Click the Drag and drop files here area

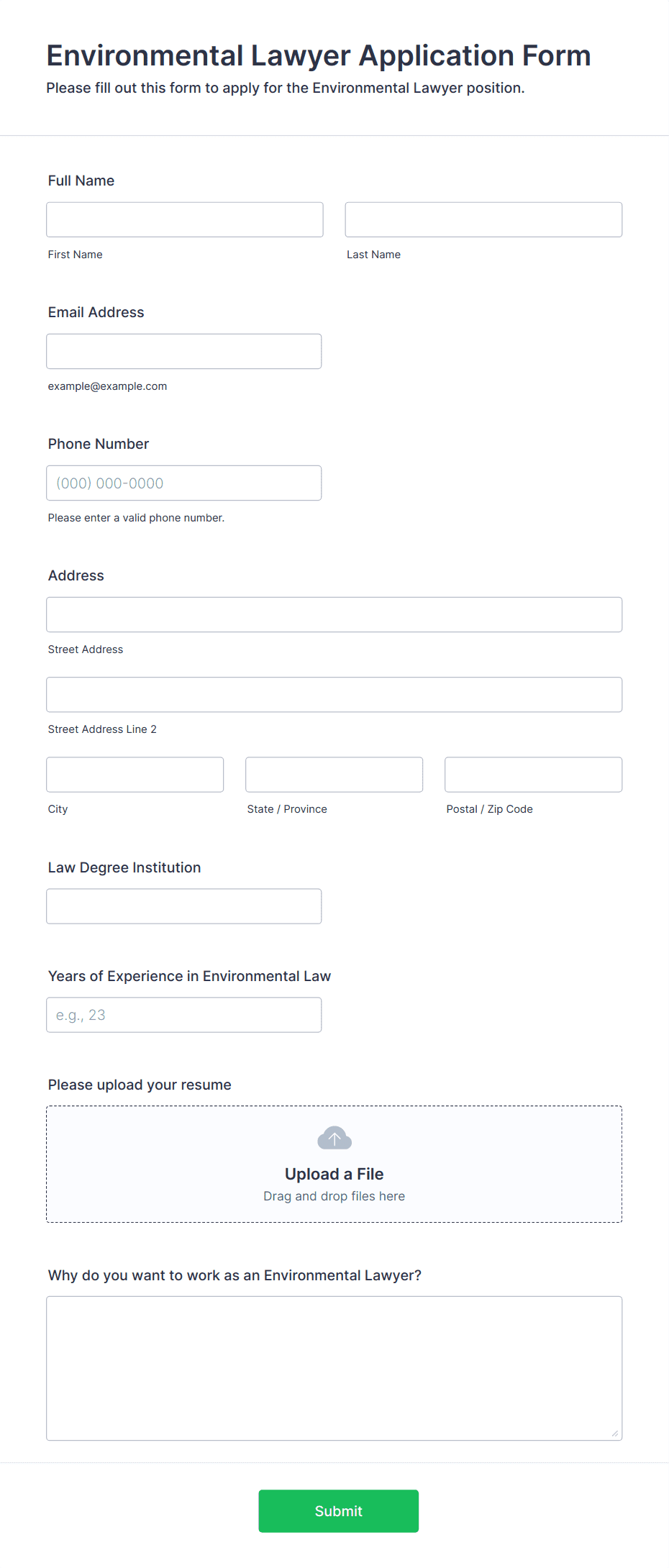(334, 1196)
